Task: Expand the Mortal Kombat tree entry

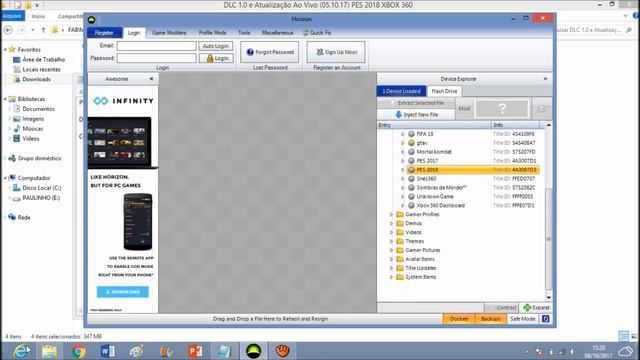Action: [x=403, y=152]
